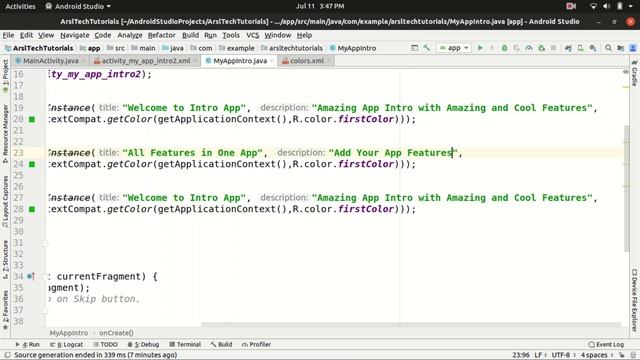Click green color gutter swatch on line 28

pyautogui.click(x=32, y=209)
